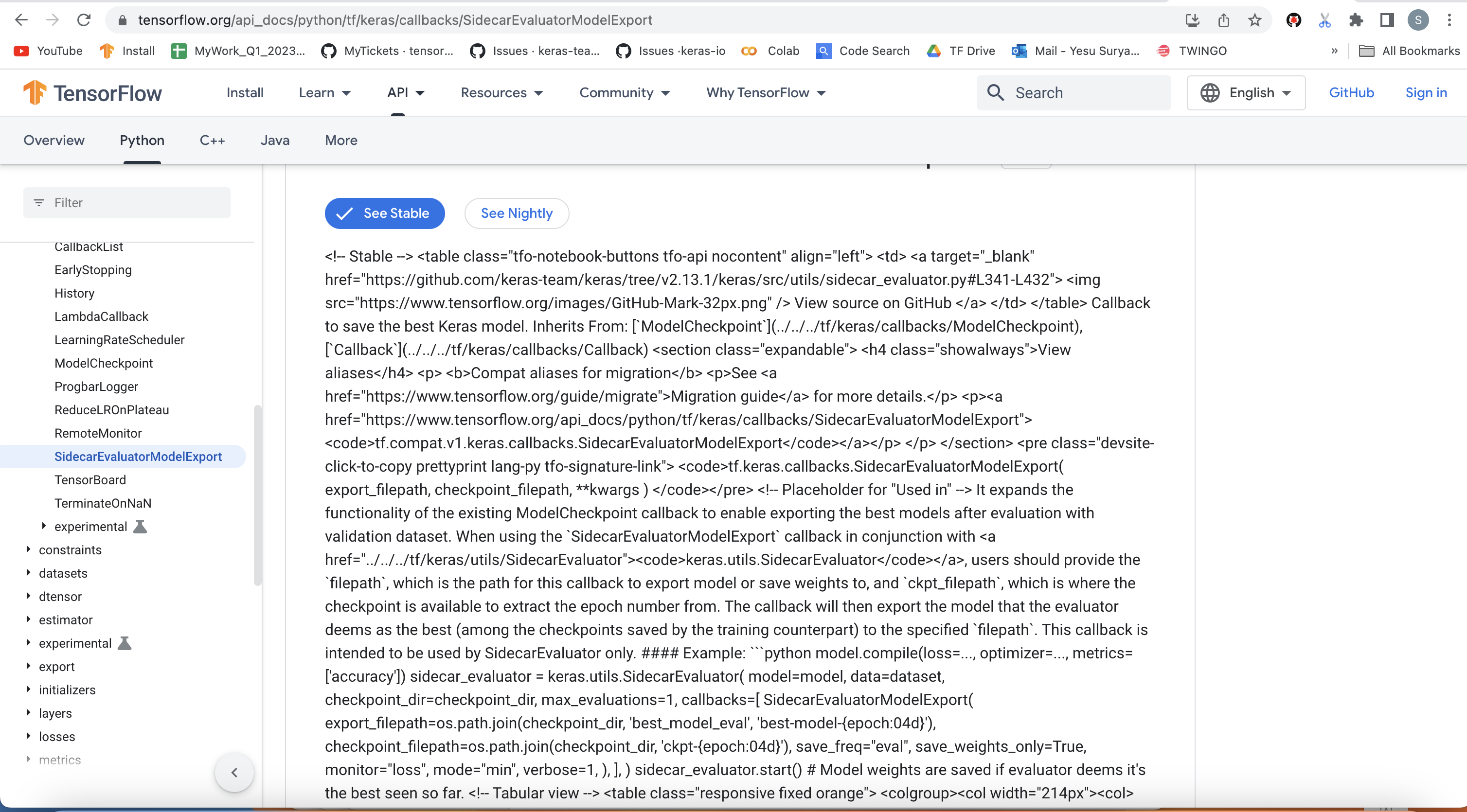The image size is (1467, 812).
Task: Expand the layers section in the sidebar
Action: click(x=55, y=713)
